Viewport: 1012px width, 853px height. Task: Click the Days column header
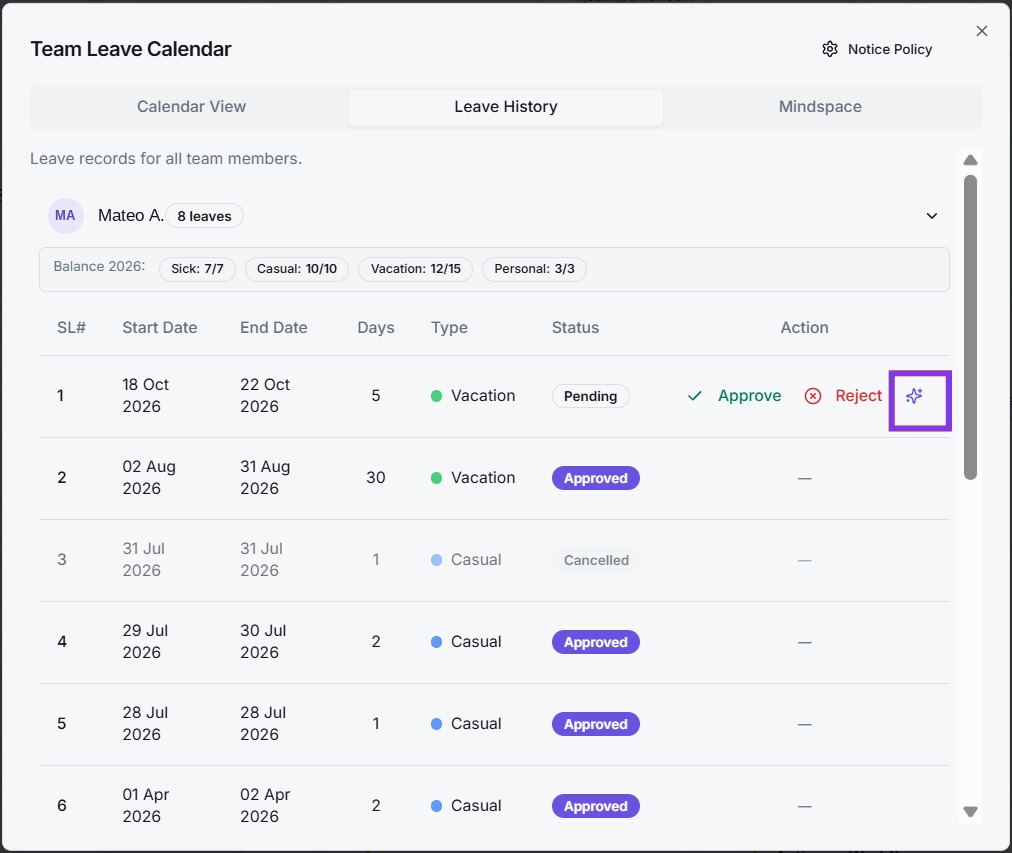click(x=376, y=328)
